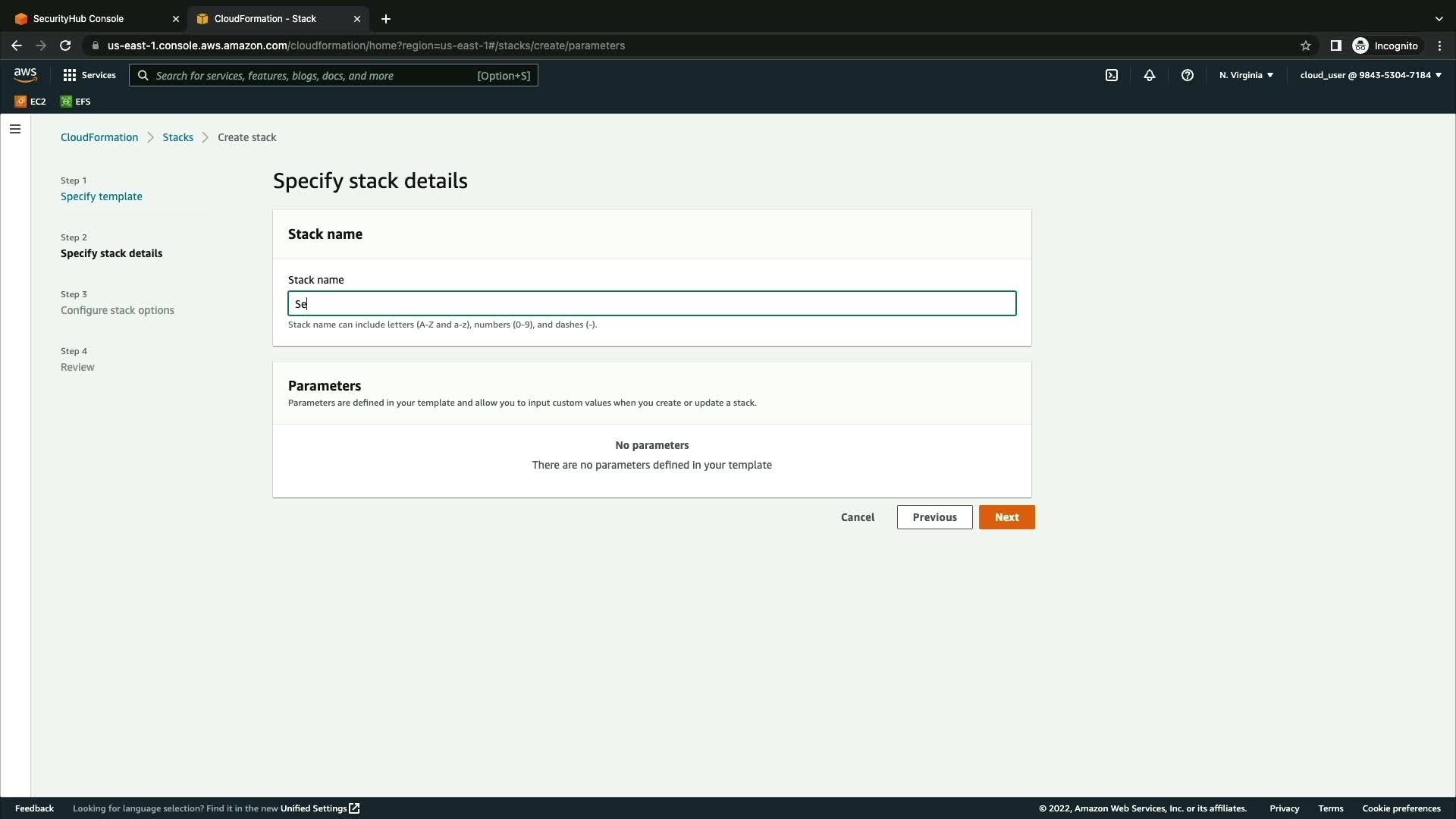Go to Step 1 Specify template
The height and width of the screenshot is (819, 1456).
tap(102, 196)
